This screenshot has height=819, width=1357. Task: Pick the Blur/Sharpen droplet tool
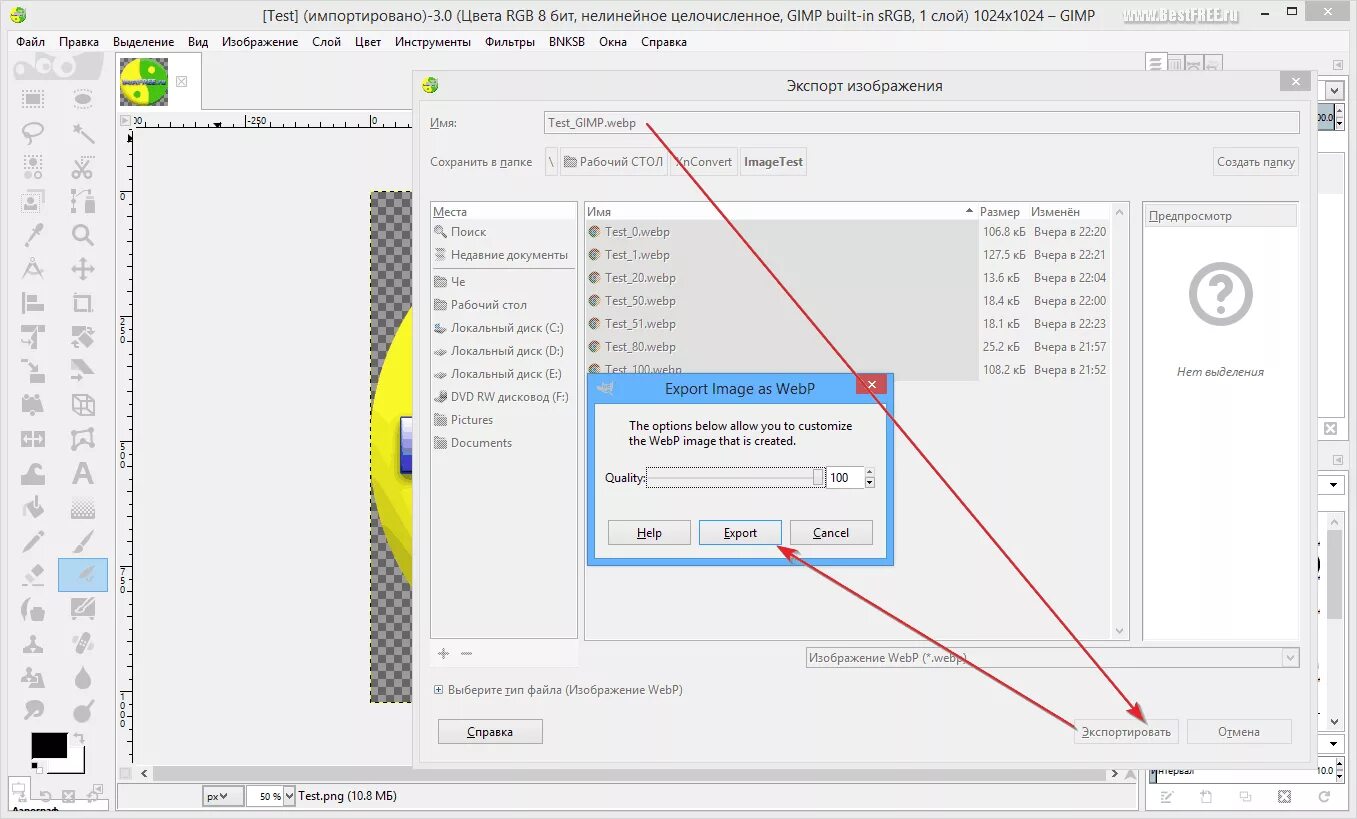83,677
